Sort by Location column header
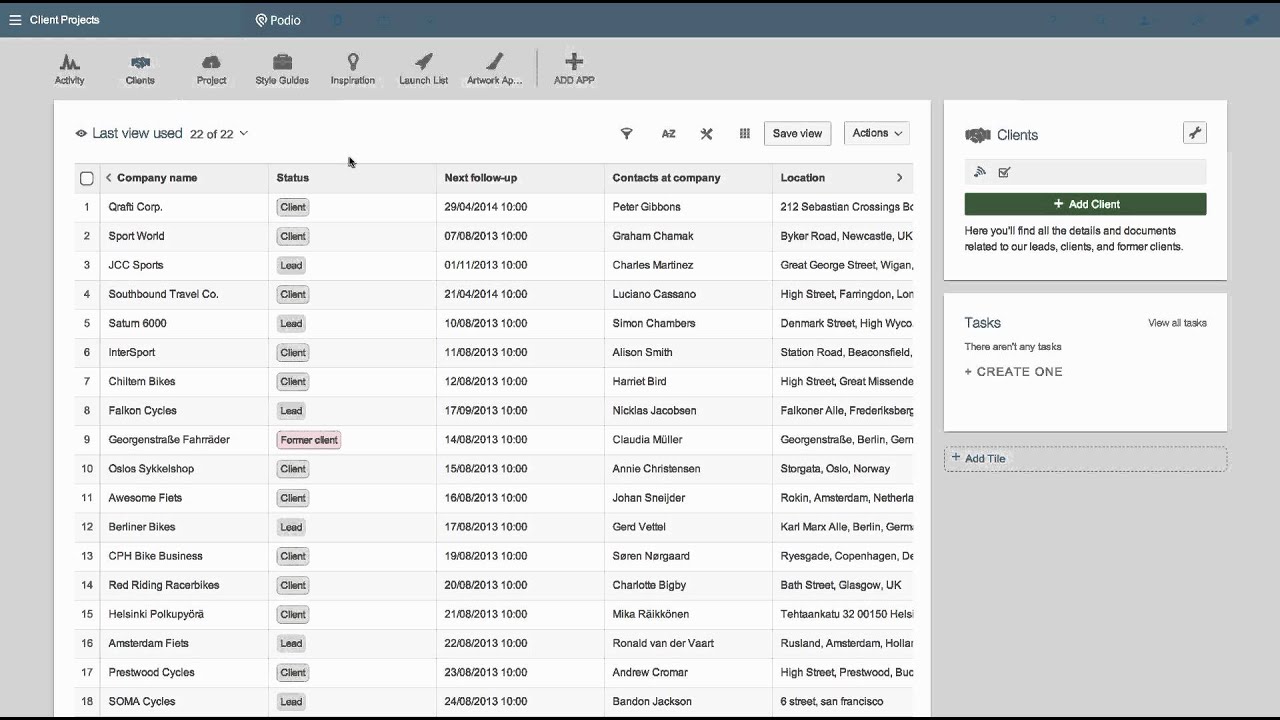Image resolution: width=1280 pixels, height=720 pixels. pyautogui.click(x=803, y=178)
